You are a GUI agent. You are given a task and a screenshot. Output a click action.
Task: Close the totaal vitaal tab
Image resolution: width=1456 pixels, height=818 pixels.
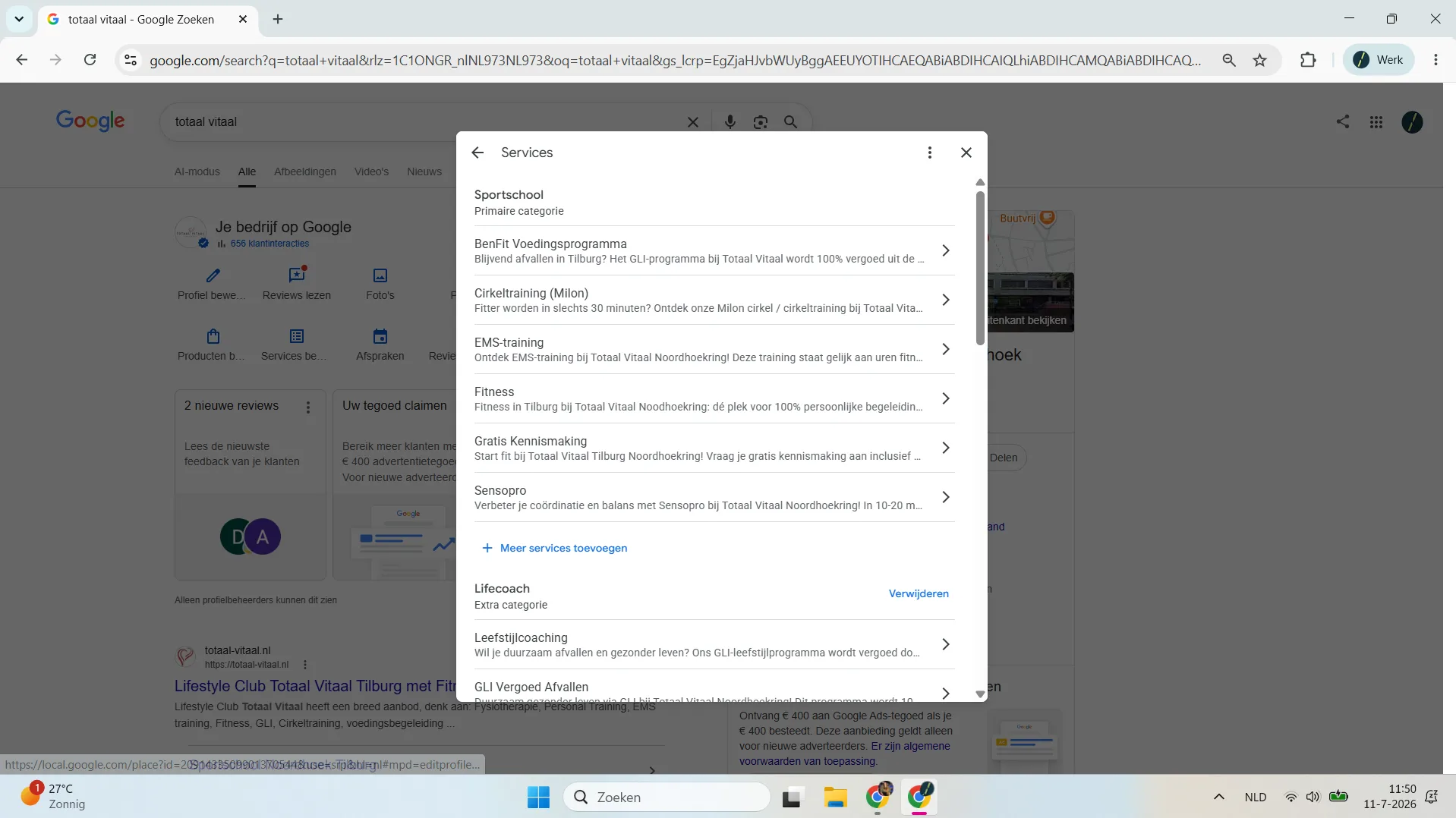[243, 19]
